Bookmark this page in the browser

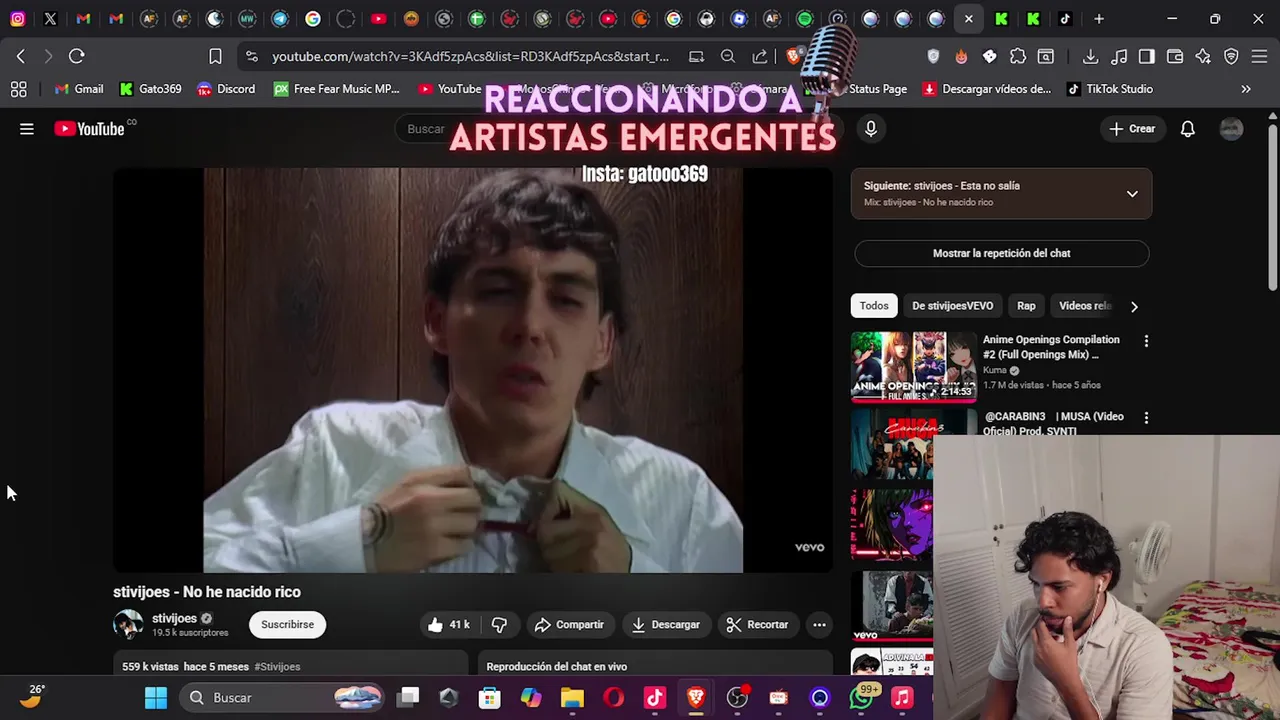click(215, 57)
